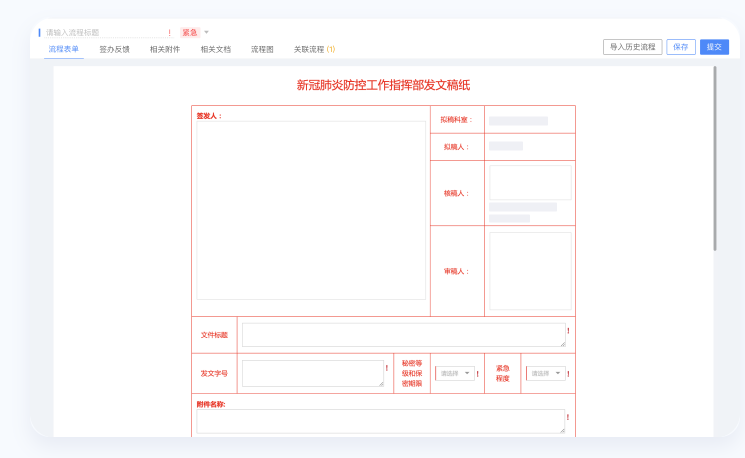The width and height of the screenshot is (745, 458).
Task: Submit the form with 提交 button
Action: tap(714, 47)
